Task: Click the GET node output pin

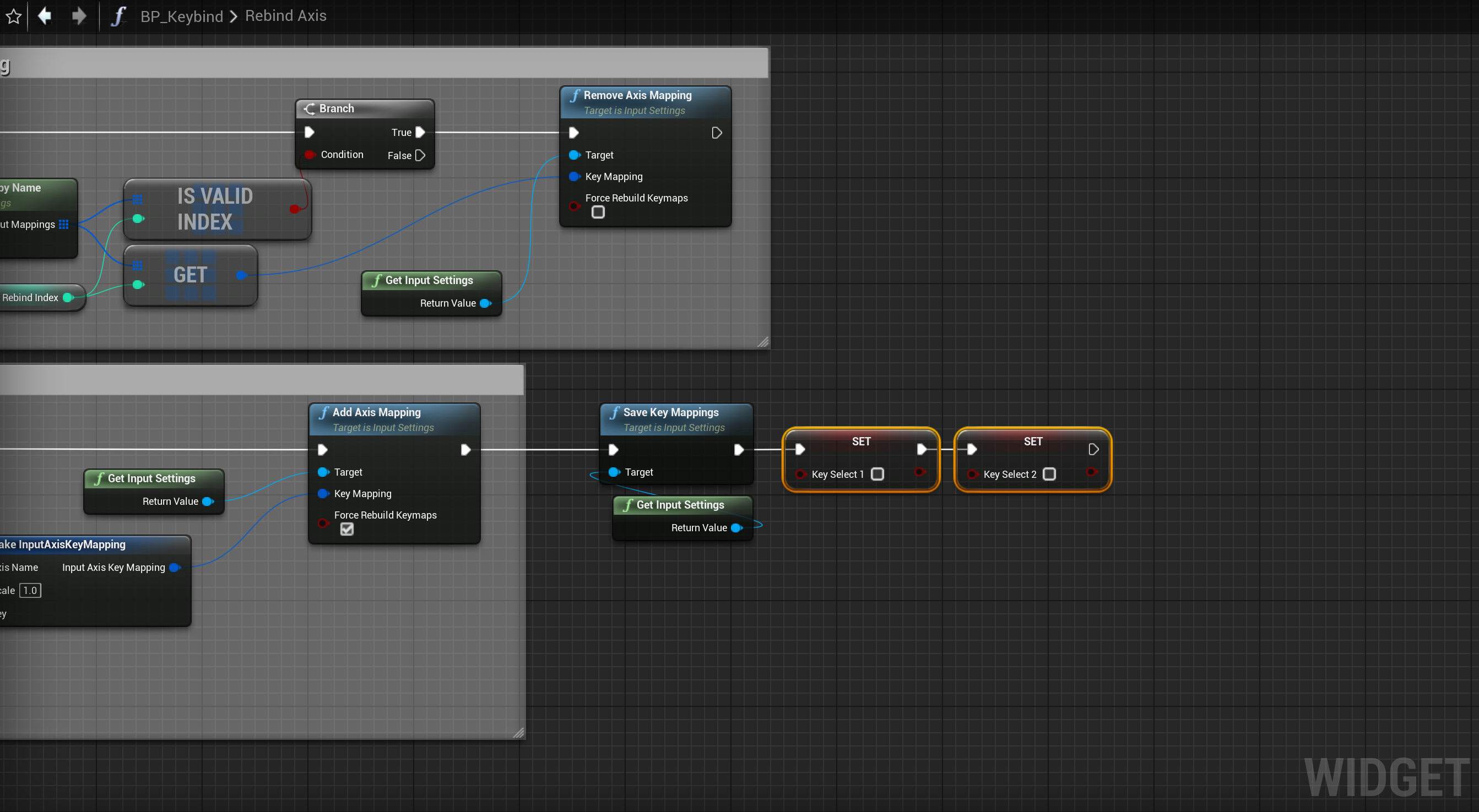Action: coord(242,275)
